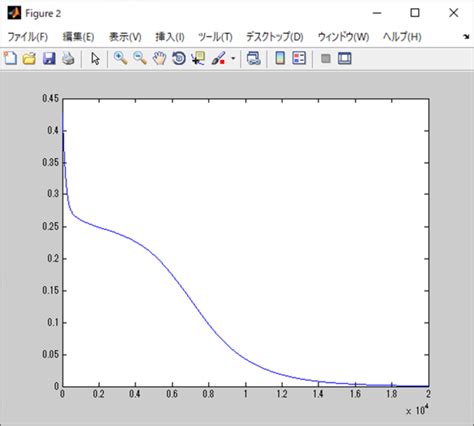Save figure with the floppy disk icon

49,58
